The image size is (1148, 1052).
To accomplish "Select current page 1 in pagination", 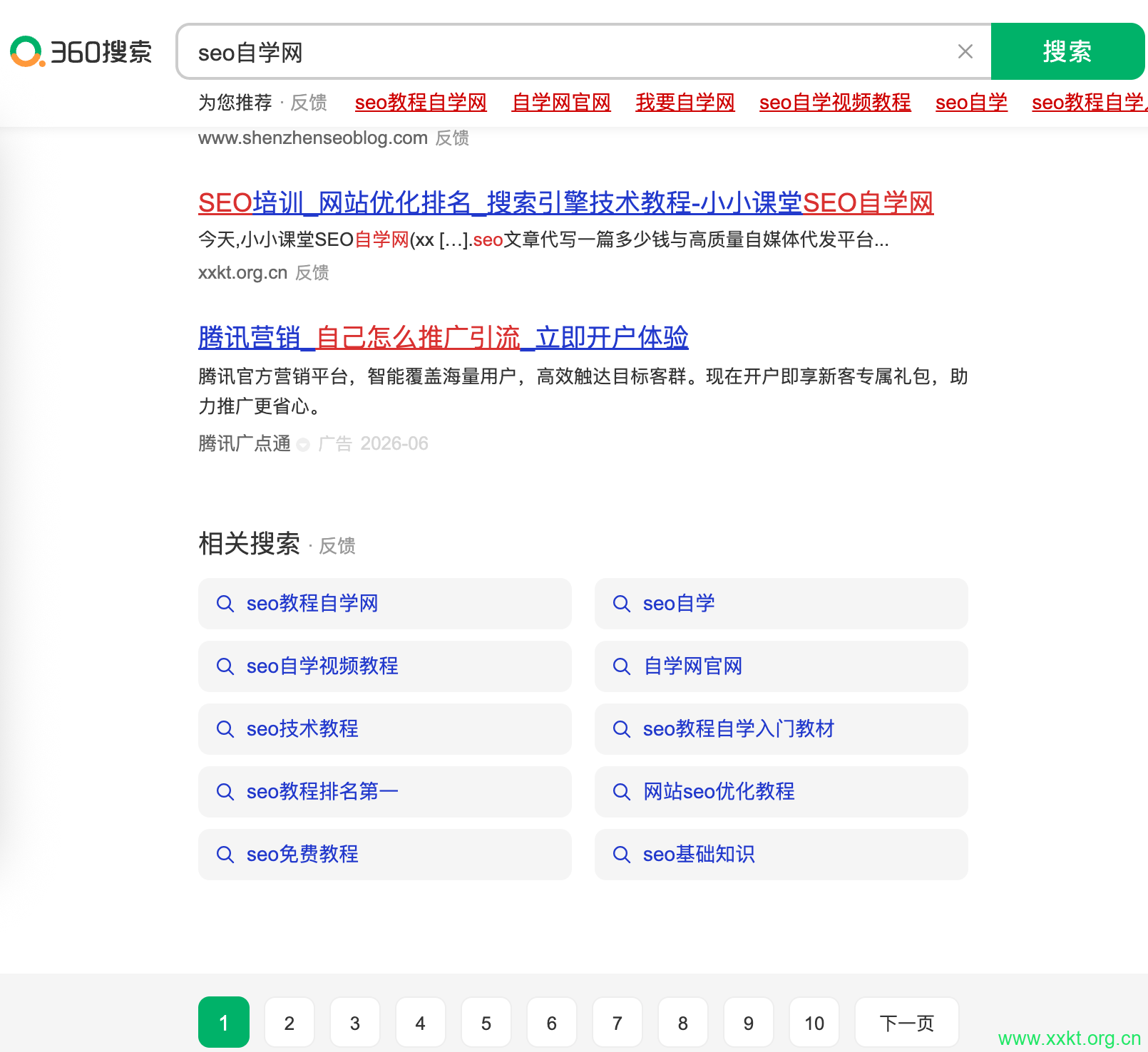I will pos(224,1022).
